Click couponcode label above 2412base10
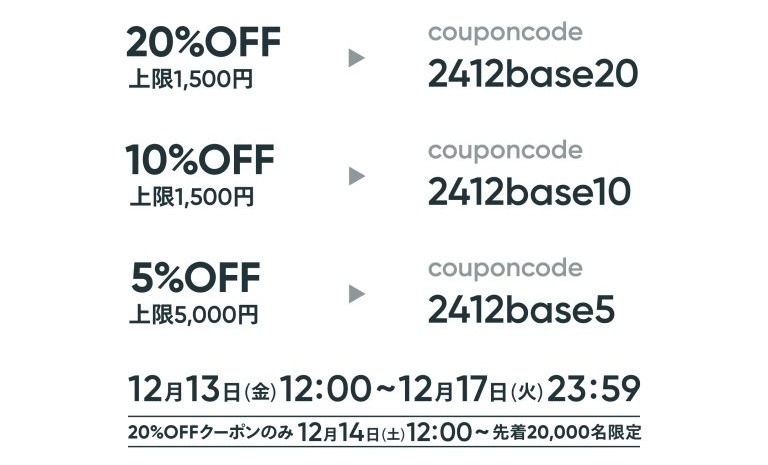768x465 pixels. point(505,151)
